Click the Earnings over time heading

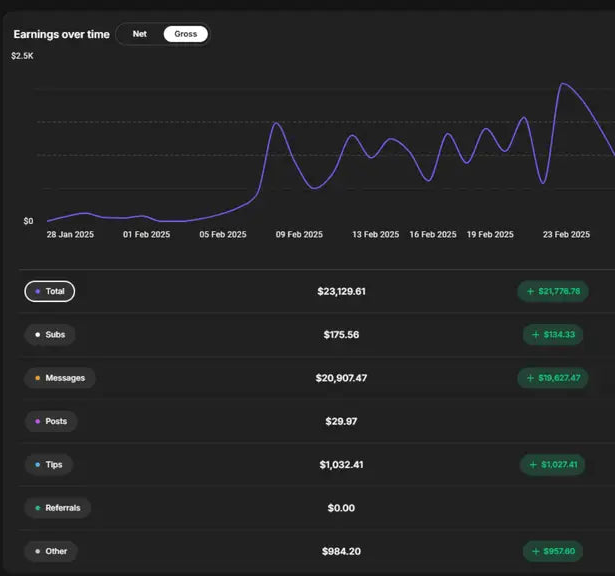[x=61, y=34]
